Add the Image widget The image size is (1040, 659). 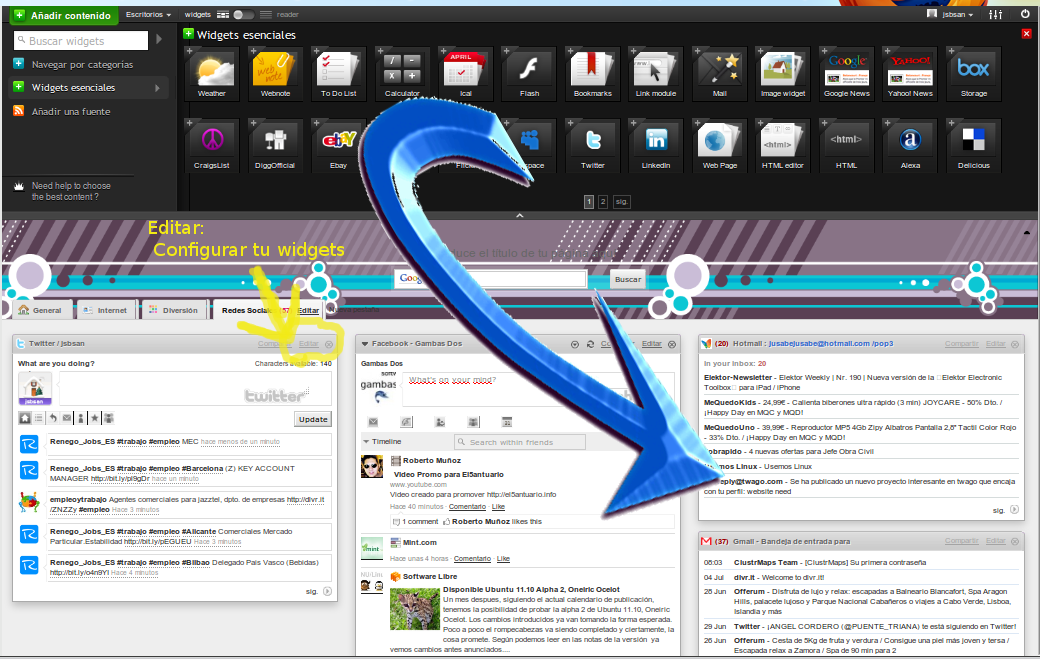pyautogui.click(x=783, y=74)
